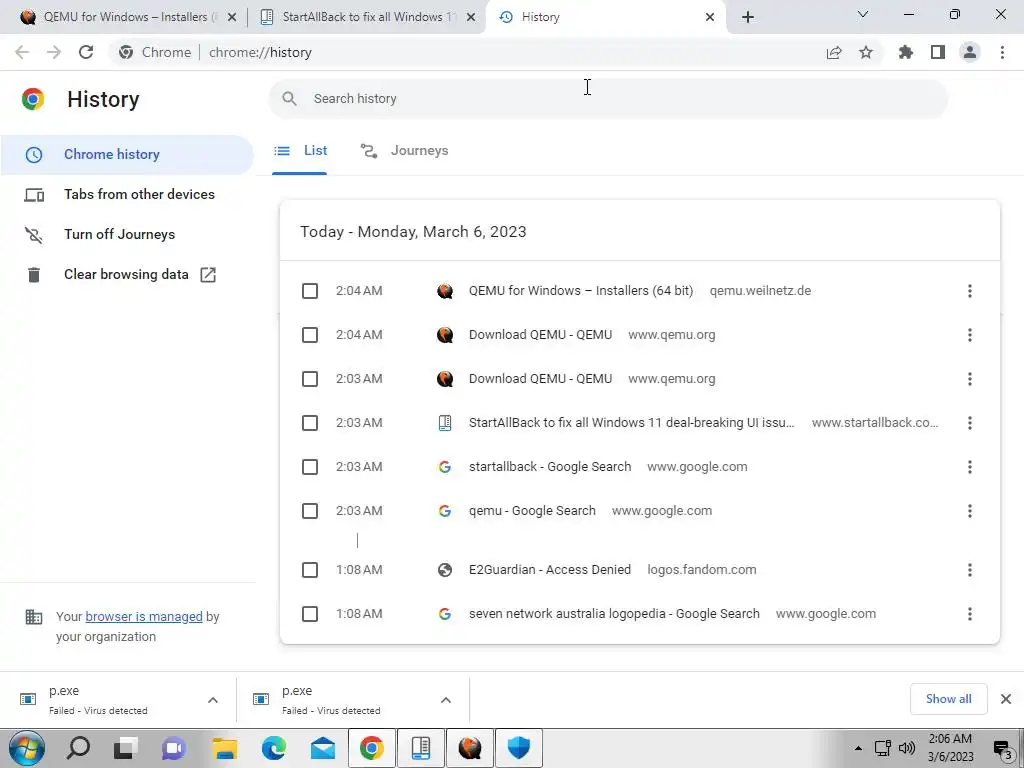Click the browser is managed link
This screenshot has width=1024, height=768.
144,617
